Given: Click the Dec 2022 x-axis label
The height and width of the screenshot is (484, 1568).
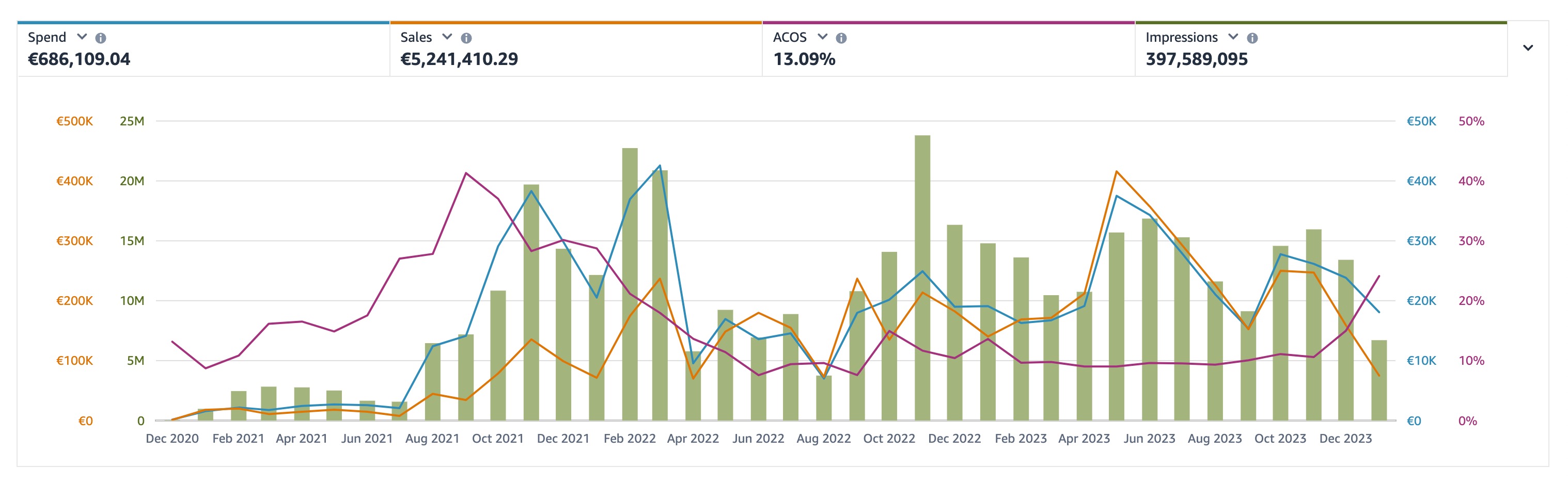Looking at the screenshot, I should pos(954,439).
